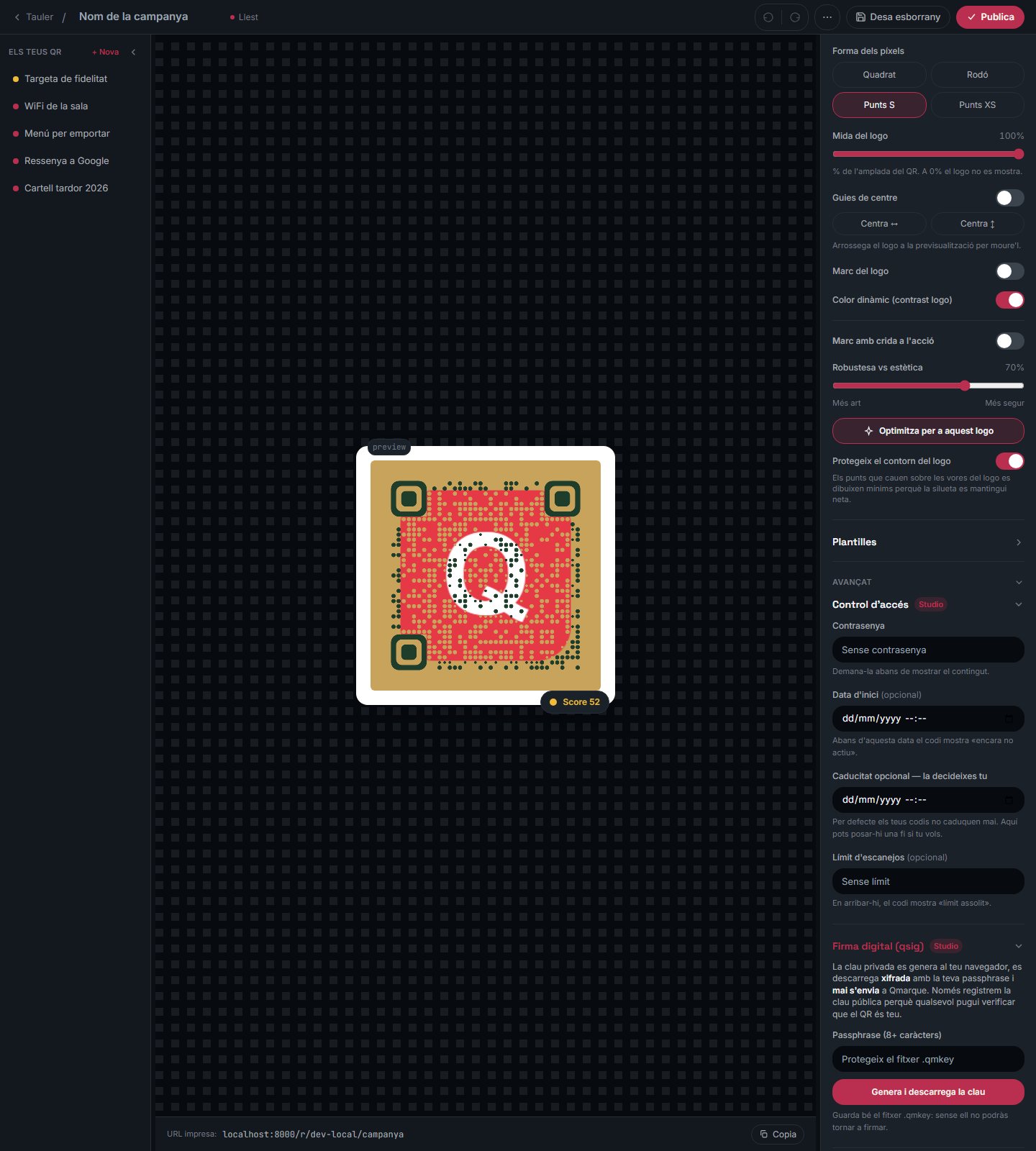Click Desa esborrany to save draft
This screenshot has height=1151, width=1036.
click(898, 17)
